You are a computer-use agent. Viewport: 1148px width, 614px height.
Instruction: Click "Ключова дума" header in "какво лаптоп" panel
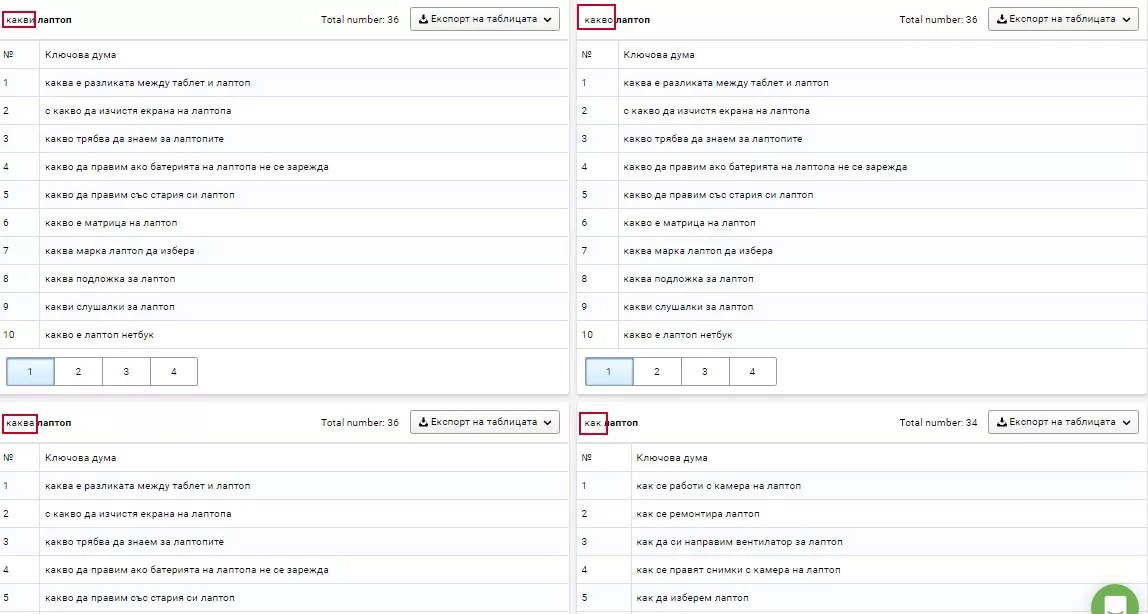point(659,55)
